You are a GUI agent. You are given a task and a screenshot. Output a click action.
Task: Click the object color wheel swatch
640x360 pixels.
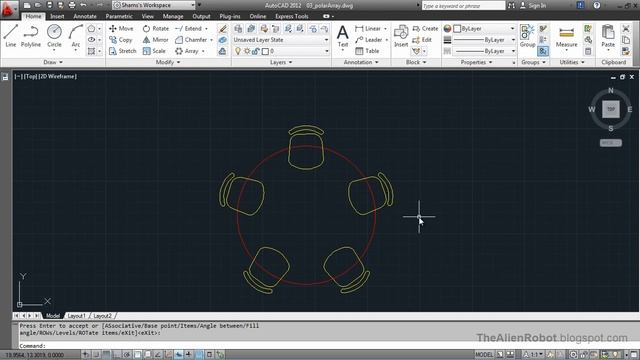point(447,29)
